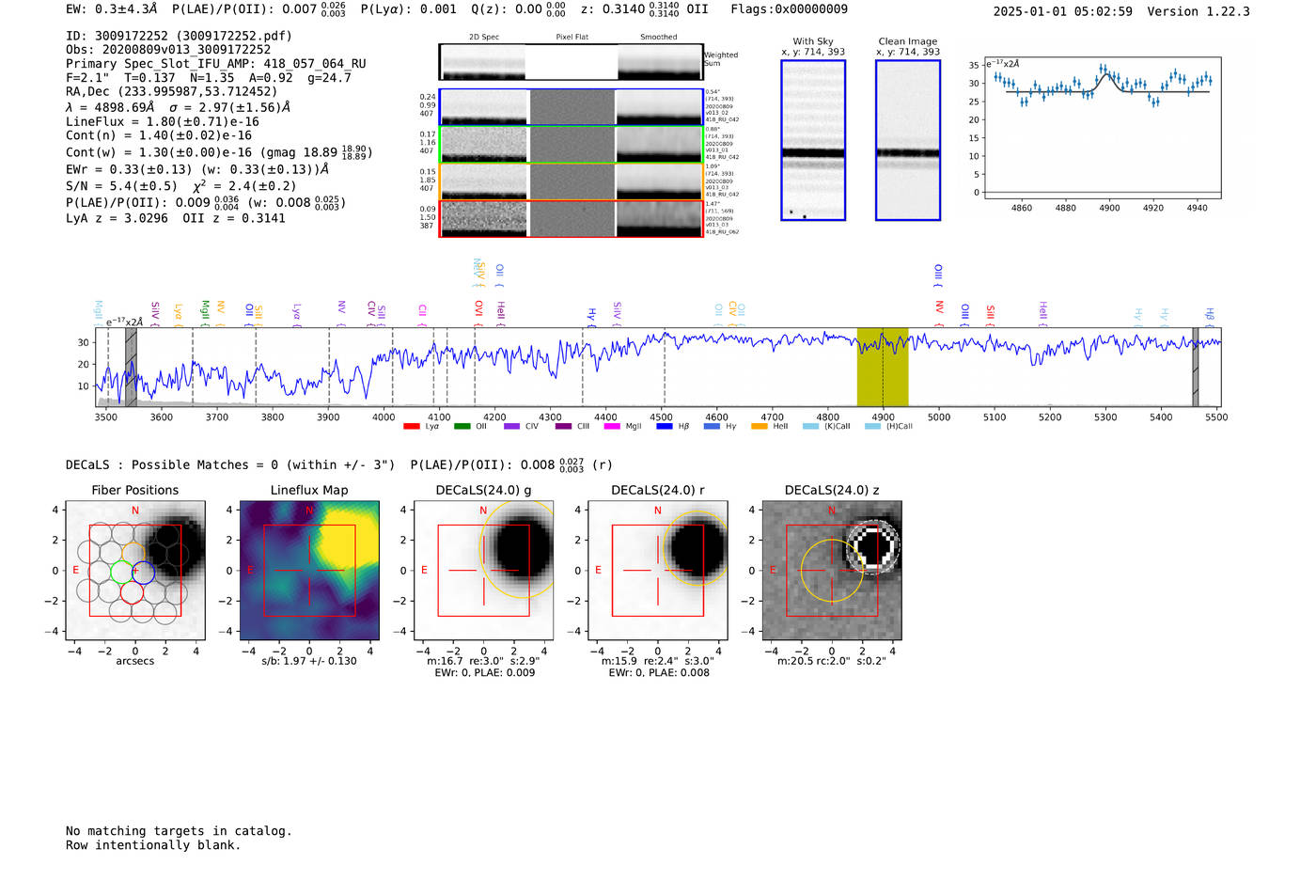The width and height of the screenshot is (1316, 896).
Task: Select the green-bordered fiber 2D spectrum row
Action: coord(571,145)
